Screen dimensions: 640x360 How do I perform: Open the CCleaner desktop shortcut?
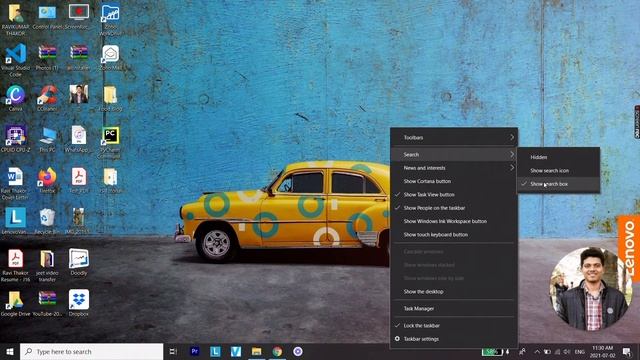[x=47, y=98]
